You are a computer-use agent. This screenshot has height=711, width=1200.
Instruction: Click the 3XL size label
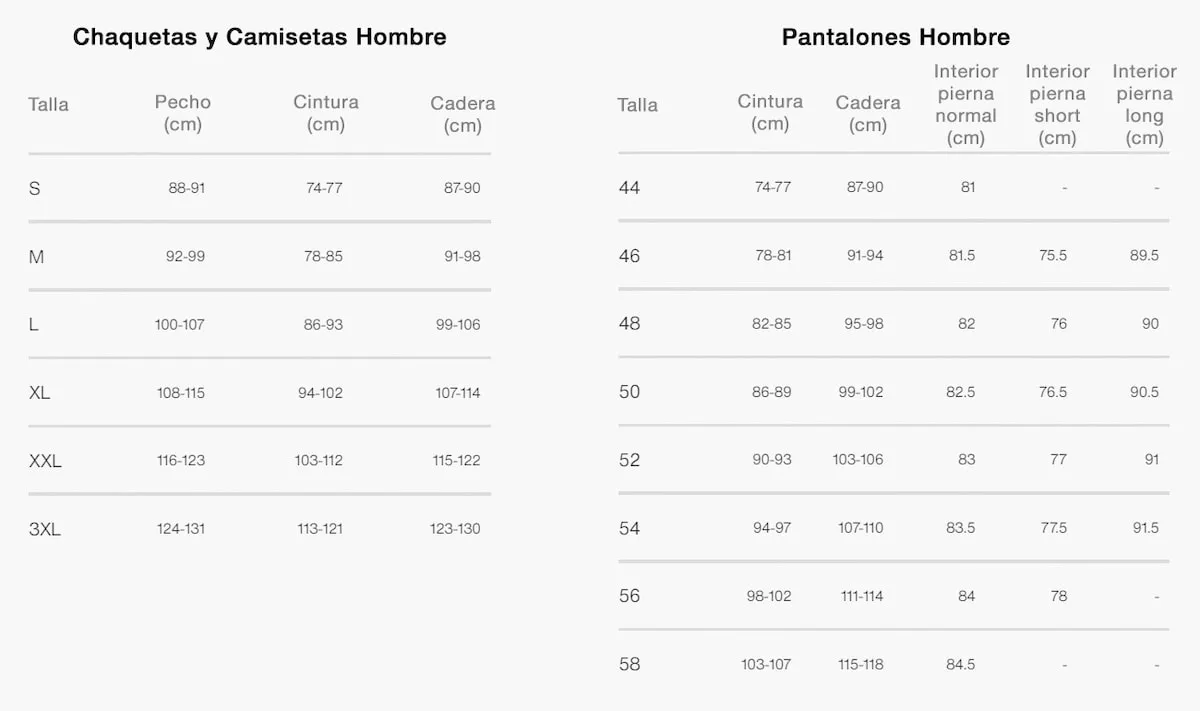click(x=45, y=529)
